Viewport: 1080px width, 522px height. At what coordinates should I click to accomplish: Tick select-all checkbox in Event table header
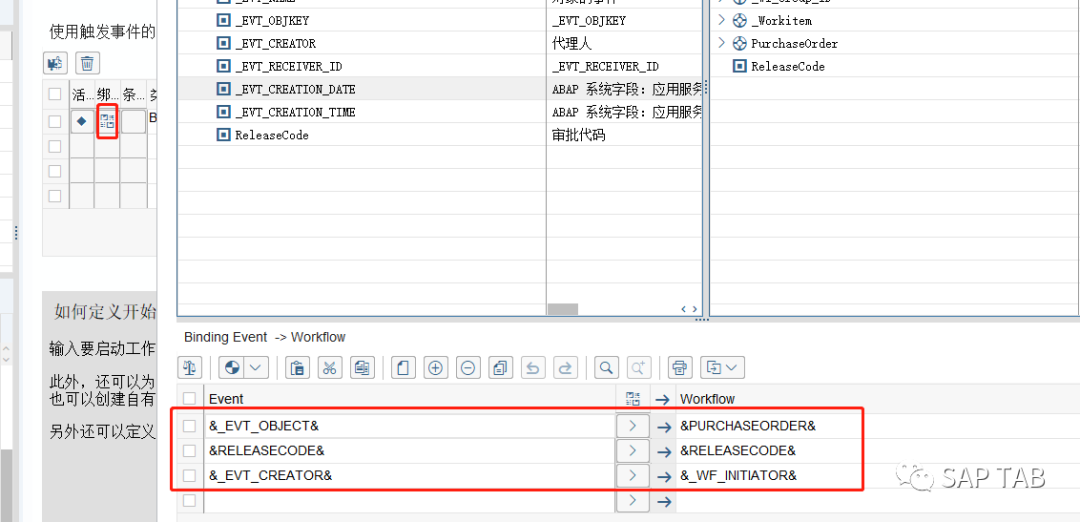coord(189,398)
